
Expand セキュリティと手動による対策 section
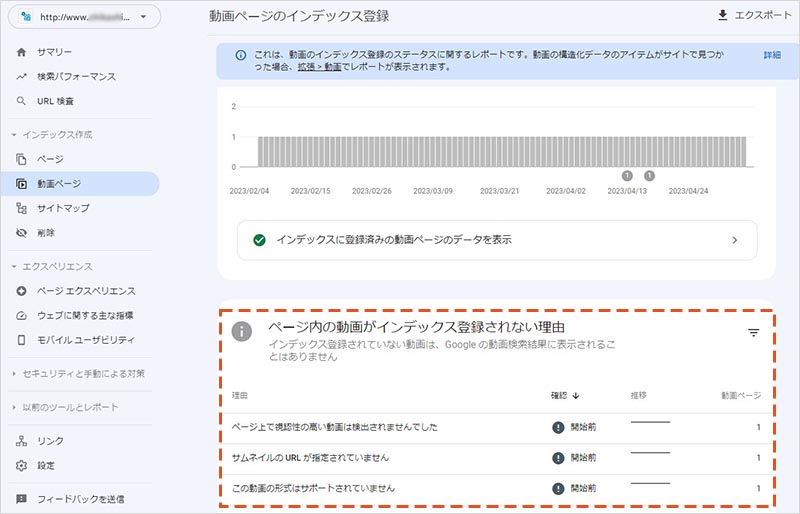pyautogui.click(x=14, y=373)
